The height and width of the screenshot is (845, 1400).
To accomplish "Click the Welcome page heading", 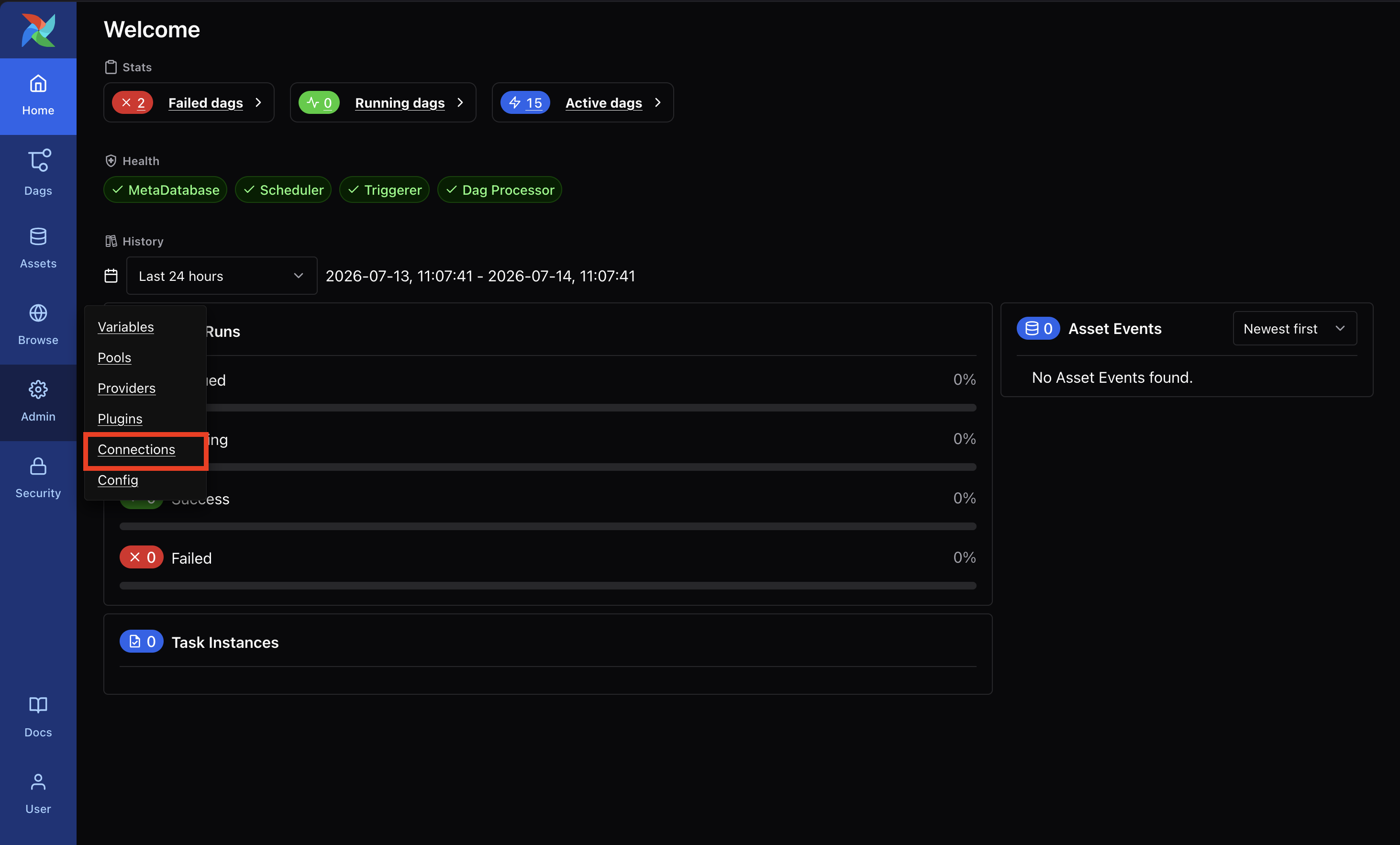I will (x=152, y=30).
